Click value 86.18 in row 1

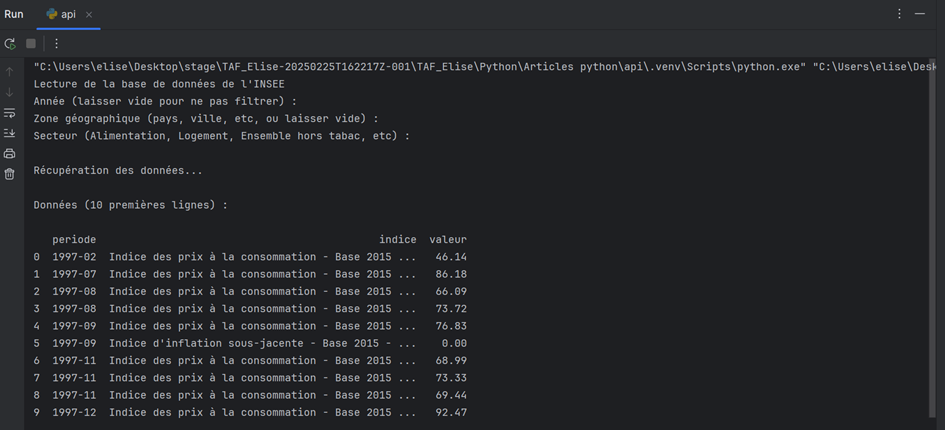(x=451, y=274)
